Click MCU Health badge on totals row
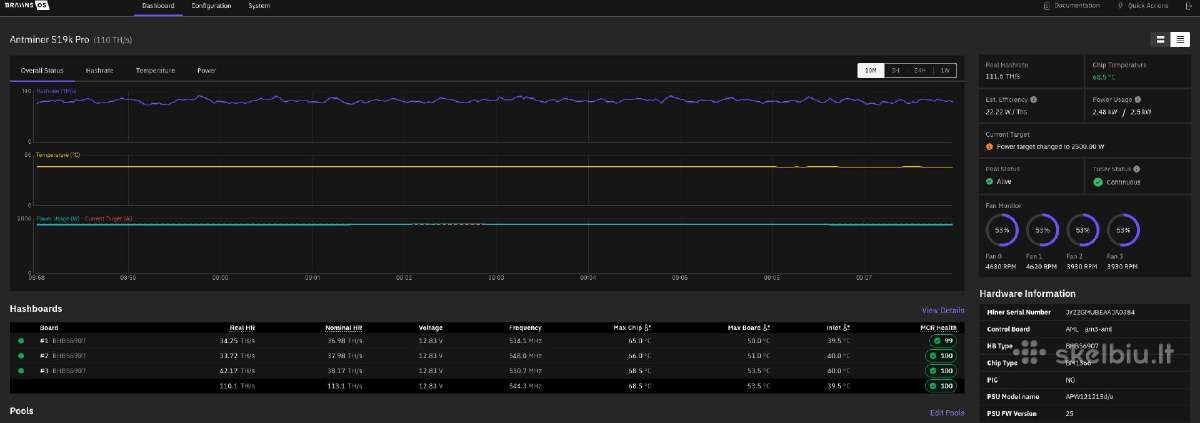Screen dimensions: 1200x423 (940, 385)
